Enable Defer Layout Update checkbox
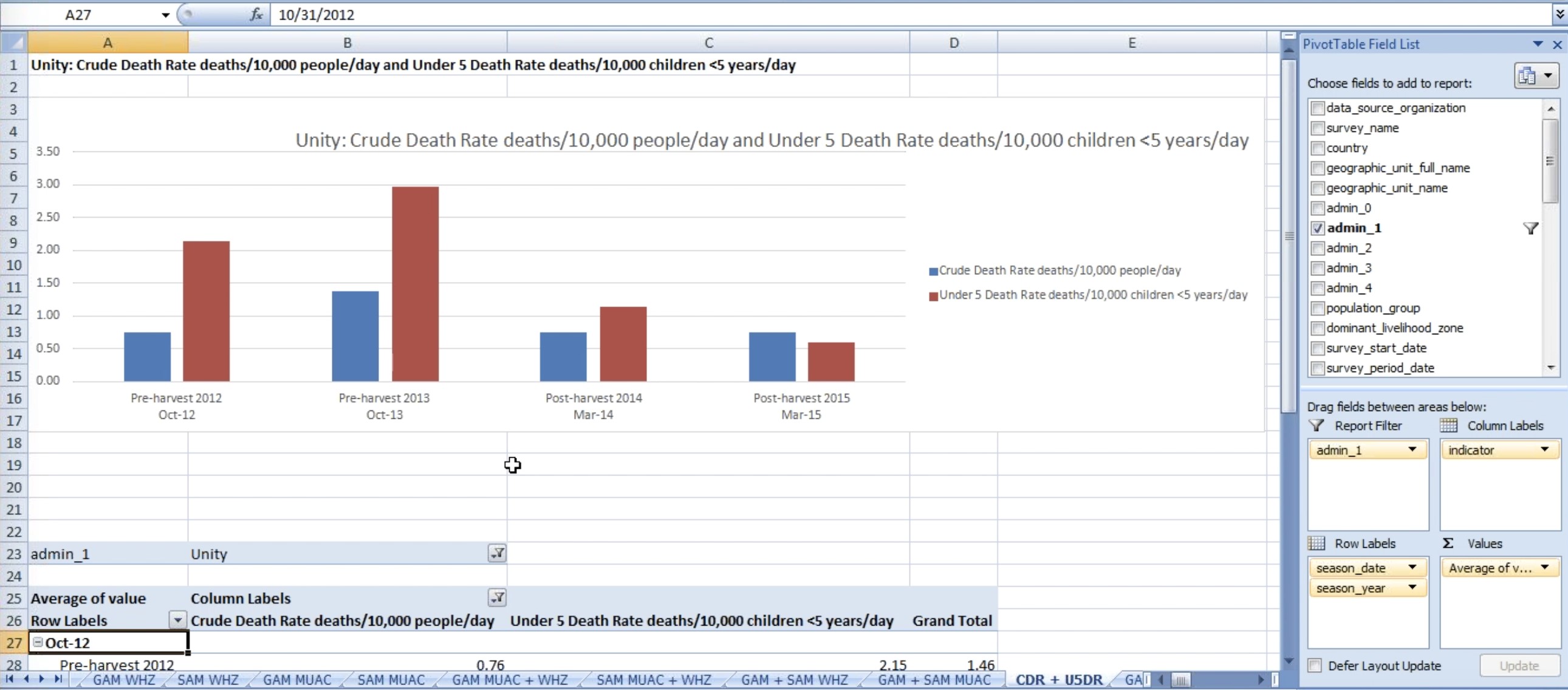This screenshot has height=690, width=1568. click(1315, 665)
